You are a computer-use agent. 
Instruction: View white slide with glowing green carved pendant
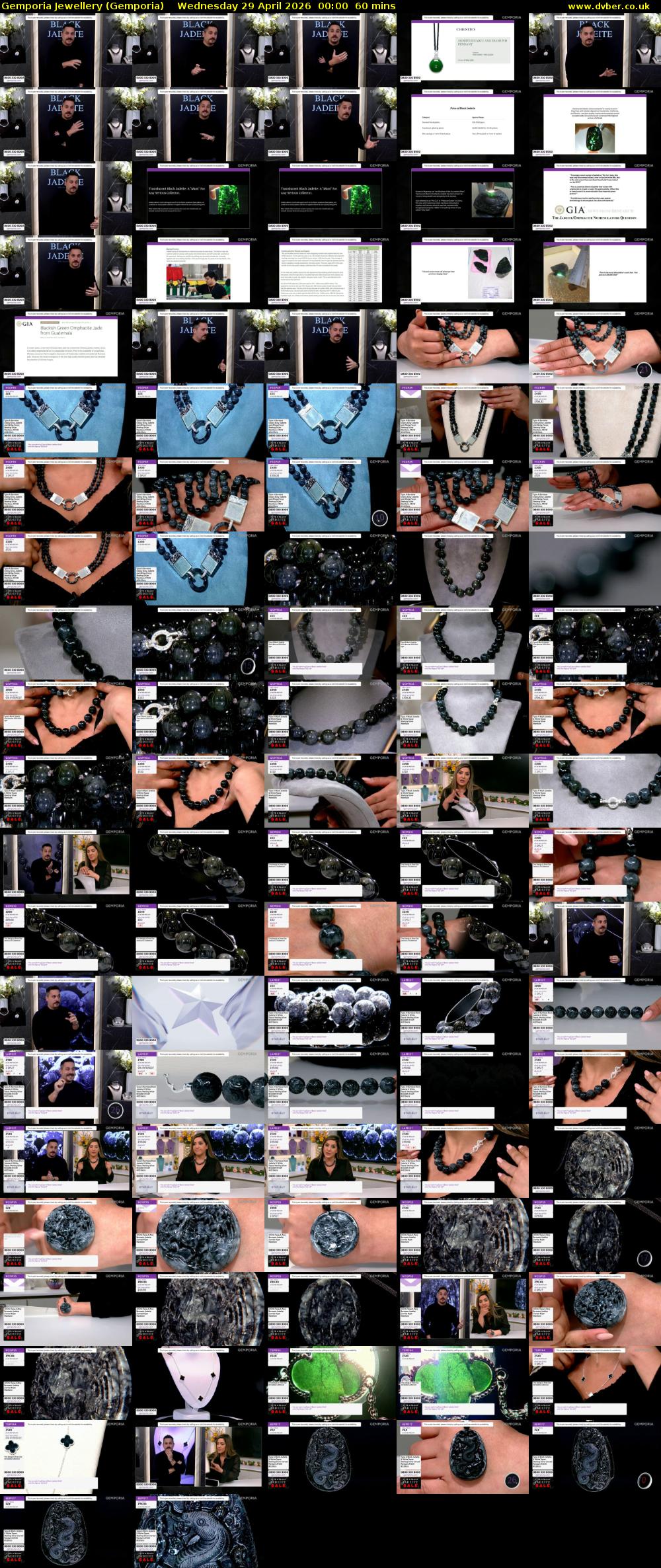pos(595,124)
